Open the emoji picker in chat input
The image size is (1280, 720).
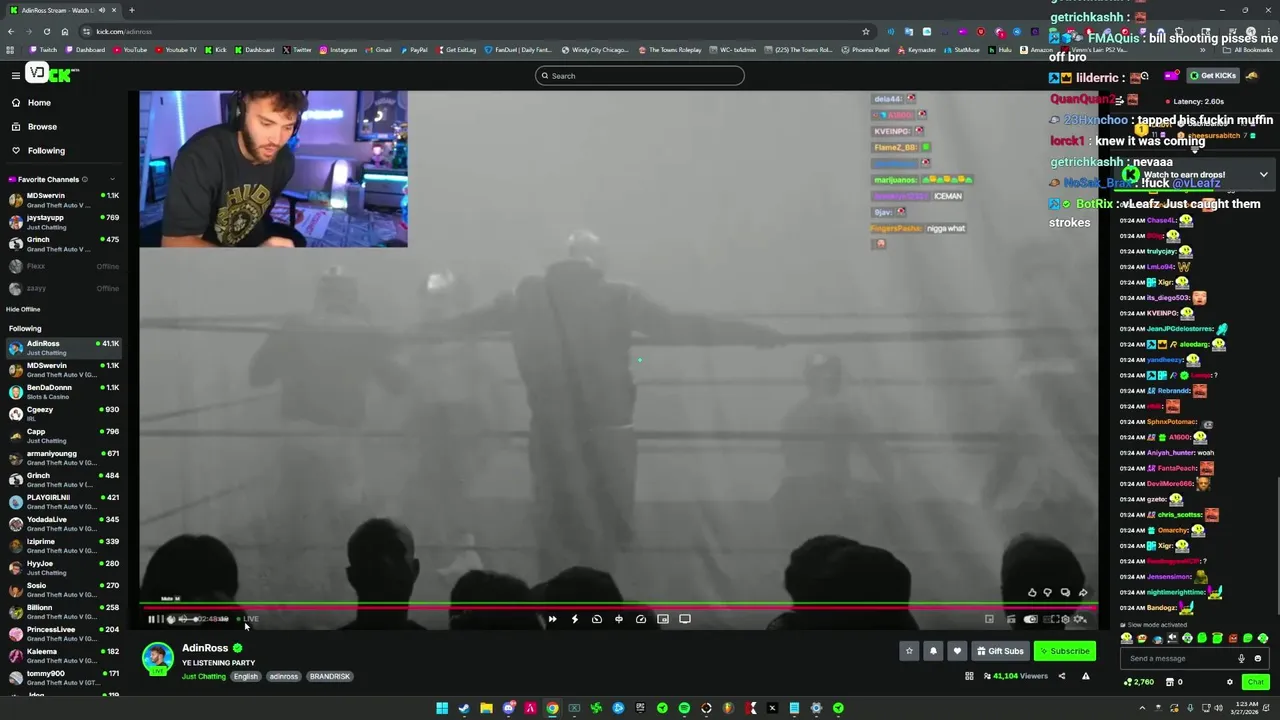click(x=1258, y=659)
